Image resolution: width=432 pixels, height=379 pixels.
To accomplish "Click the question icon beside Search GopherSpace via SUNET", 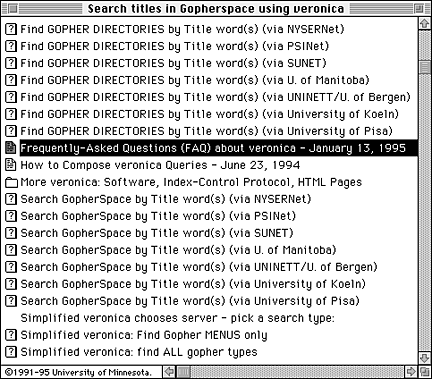I will click(x=11, y=233).
